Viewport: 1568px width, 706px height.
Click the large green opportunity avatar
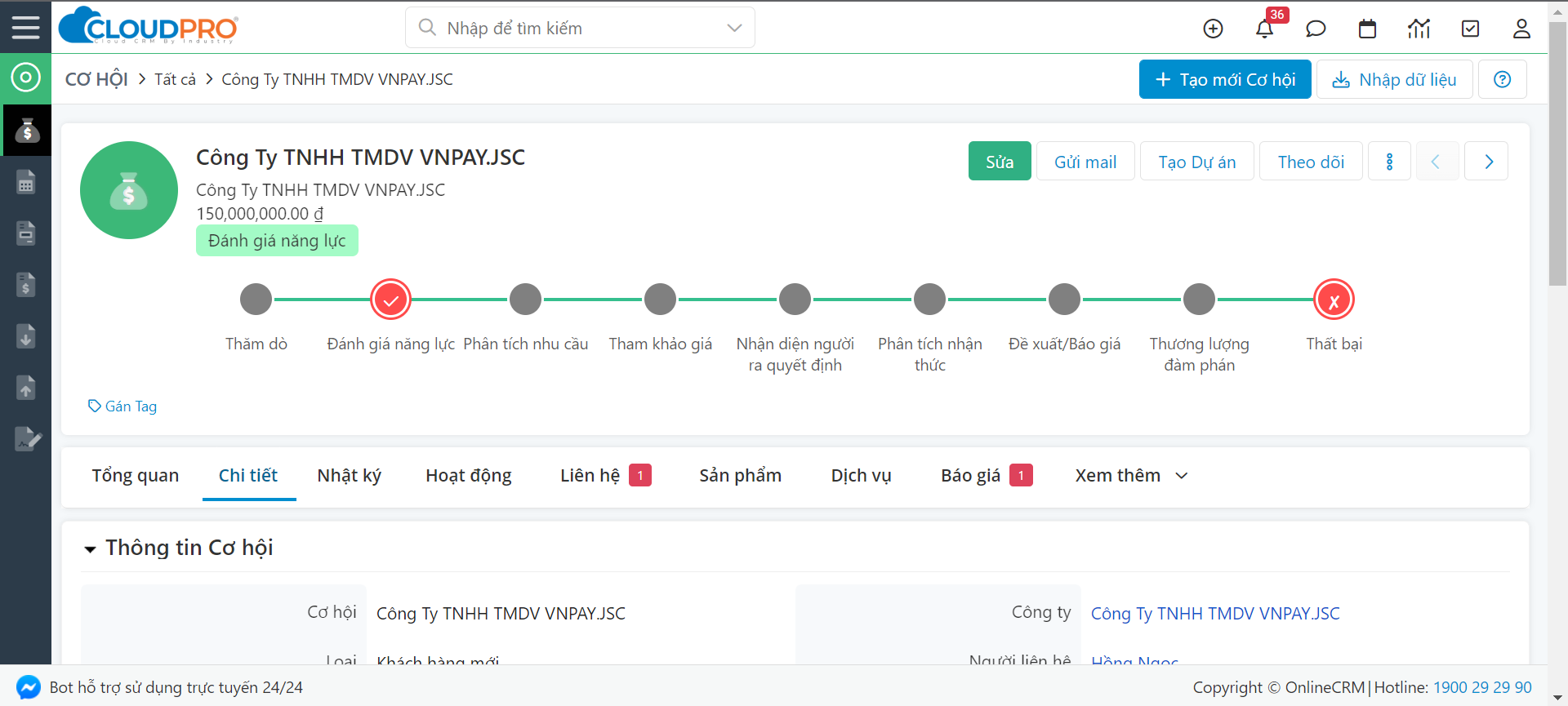pyautogui.click(x=129, y=190)
